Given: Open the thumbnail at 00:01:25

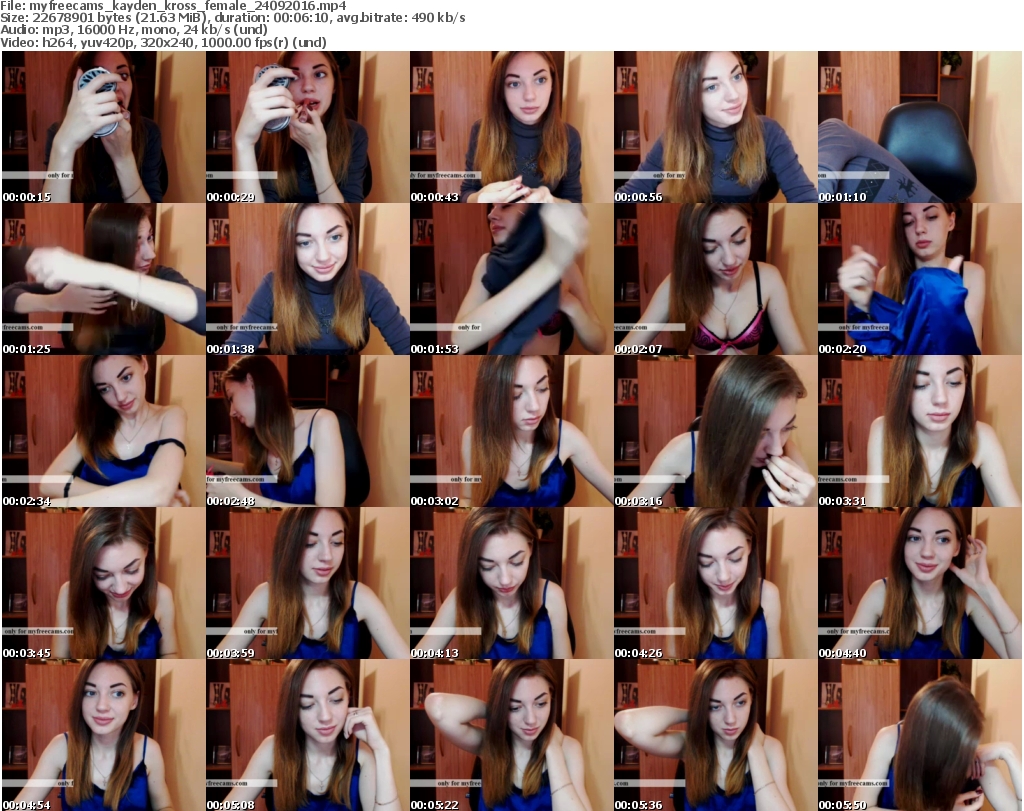Looking at the screenshot, I should [103, 279].
